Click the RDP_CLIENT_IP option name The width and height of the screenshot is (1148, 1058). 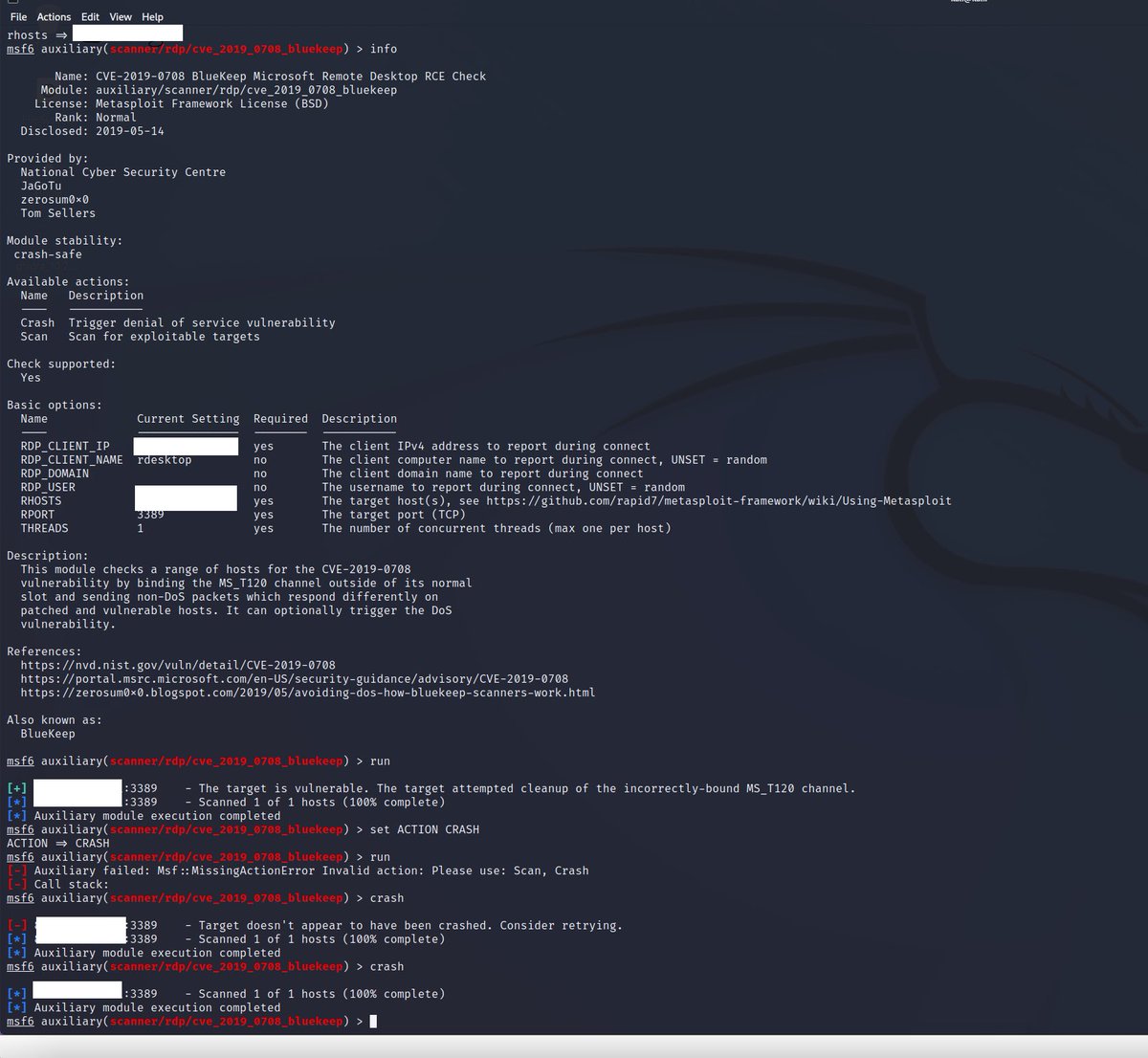point(65,447)
